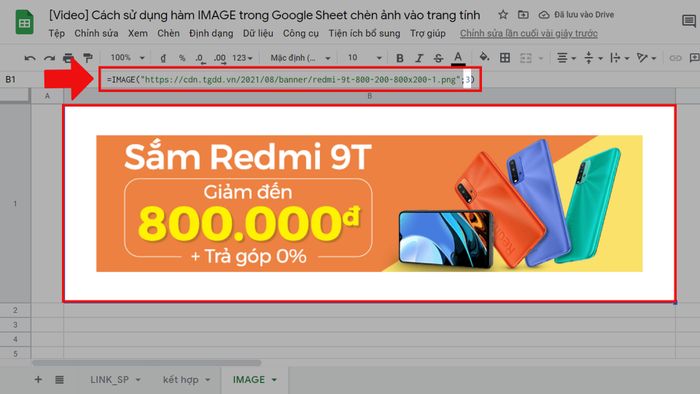Click the horizontal scrollbar

(146, 363)
